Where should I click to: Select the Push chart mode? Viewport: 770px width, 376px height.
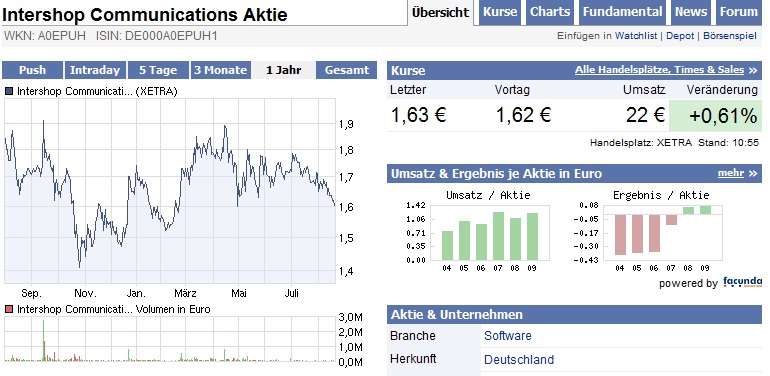32,70
